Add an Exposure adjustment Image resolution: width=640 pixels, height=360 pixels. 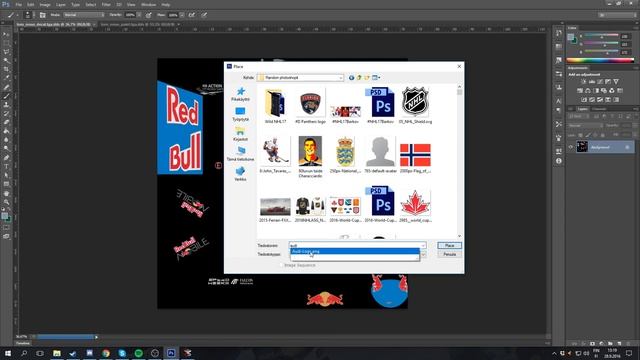608,82
